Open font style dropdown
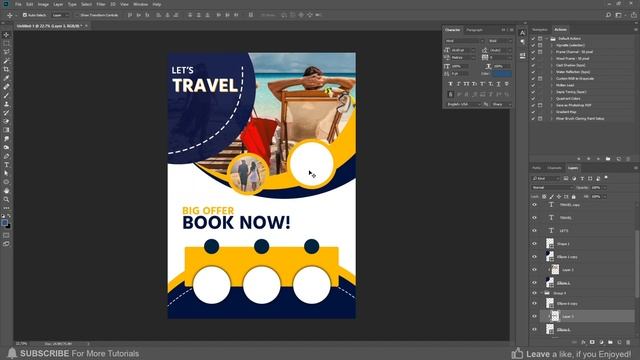Viewport: 640px width, 360px height. click(x=500, y=41)
